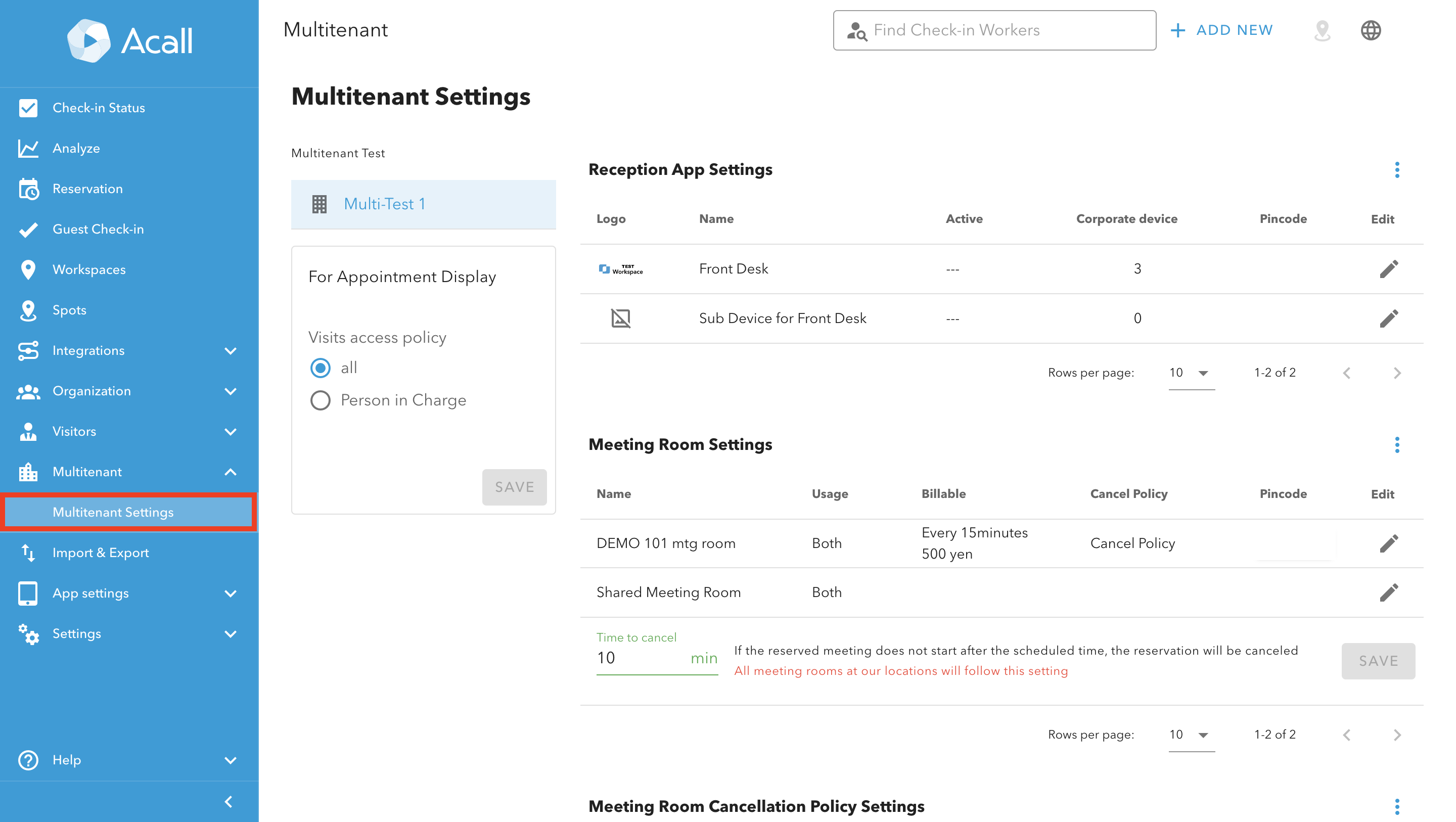Click the Check-in Status checkmark icon
This screenshot has width=1456, height=822.
28,107
